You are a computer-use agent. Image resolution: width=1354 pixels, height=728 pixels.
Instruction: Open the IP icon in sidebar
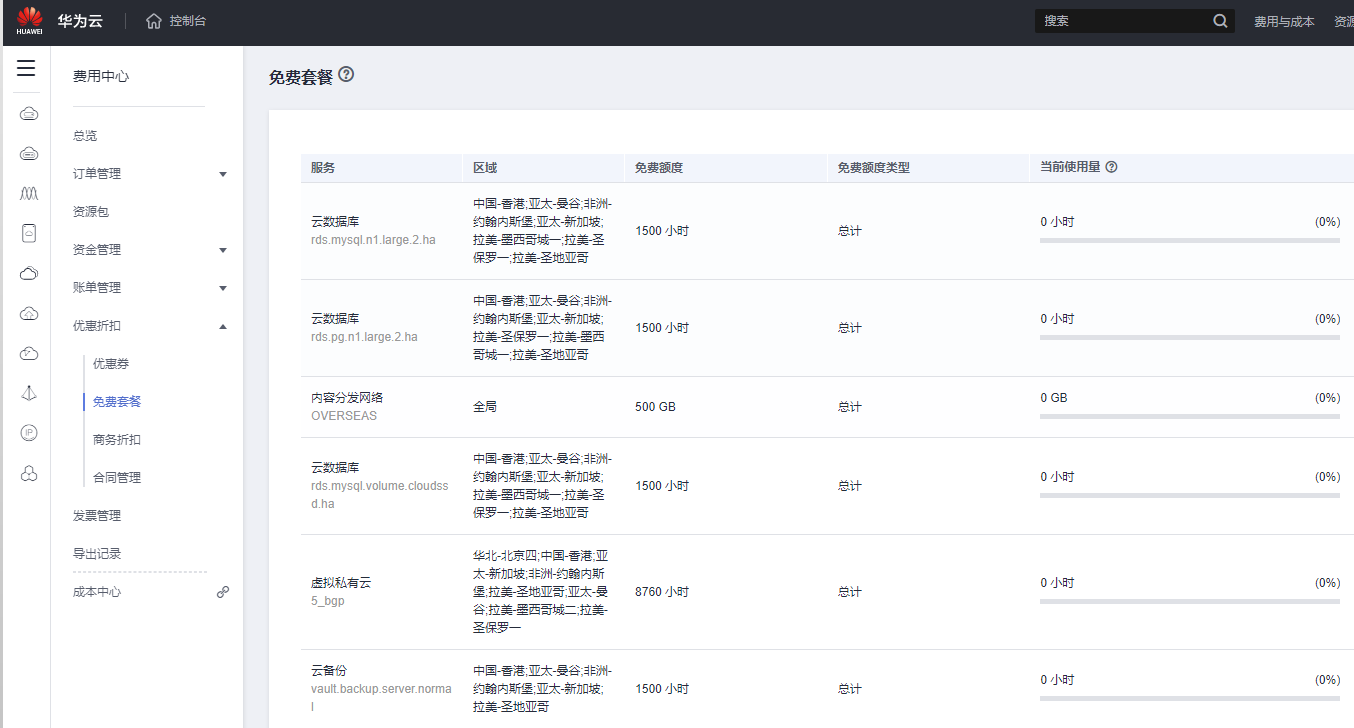29,433
